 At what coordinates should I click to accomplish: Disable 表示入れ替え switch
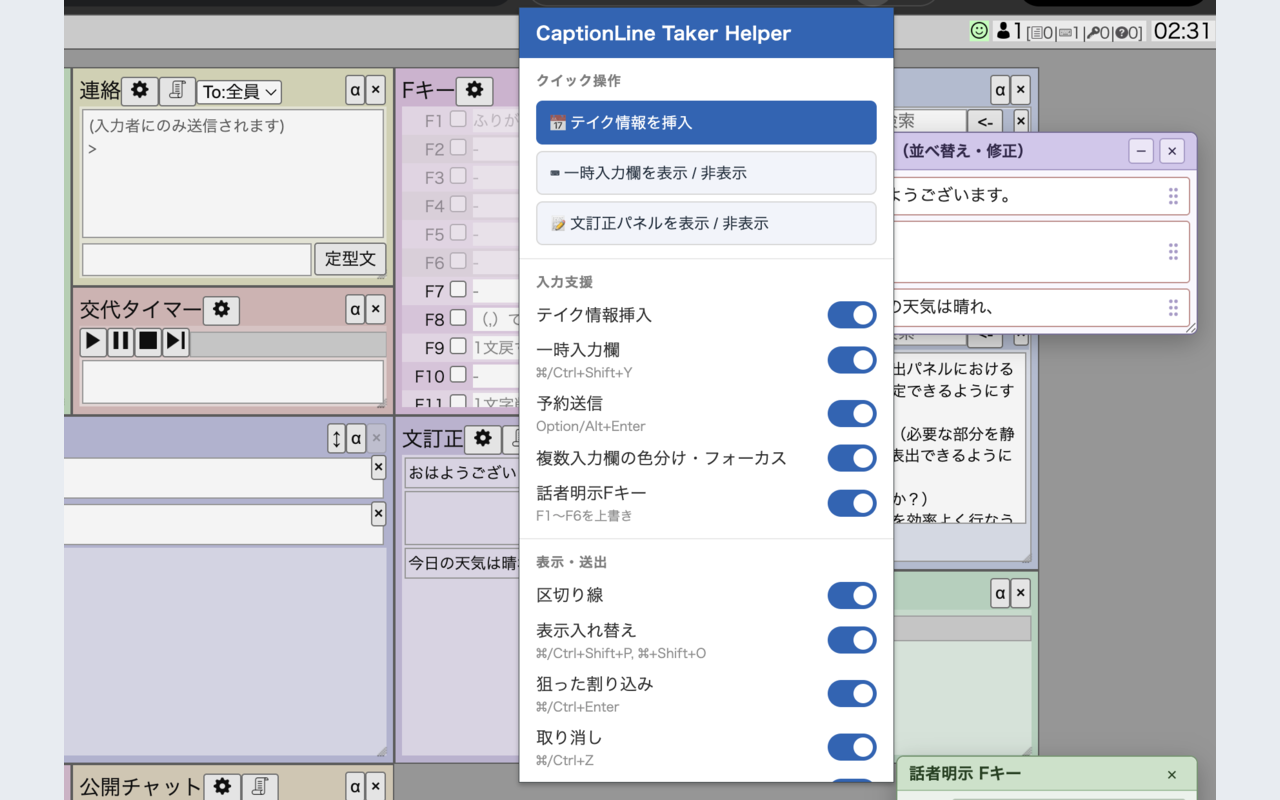(x=852, y=640)
